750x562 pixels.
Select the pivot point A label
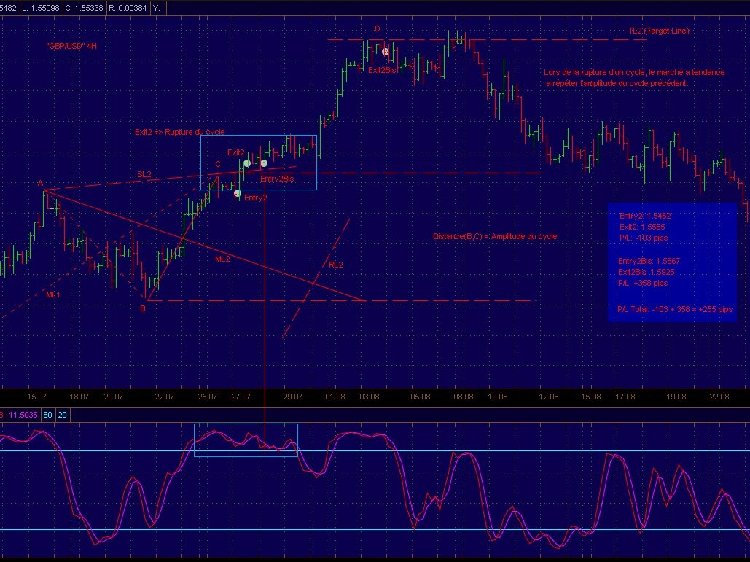[40, 183]
